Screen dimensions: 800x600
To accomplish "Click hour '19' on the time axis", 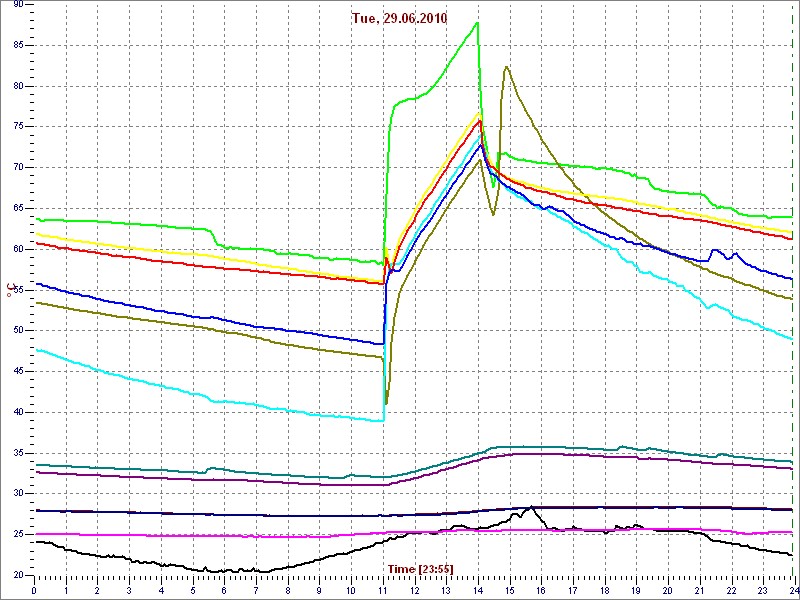I will tap(636, 591).
